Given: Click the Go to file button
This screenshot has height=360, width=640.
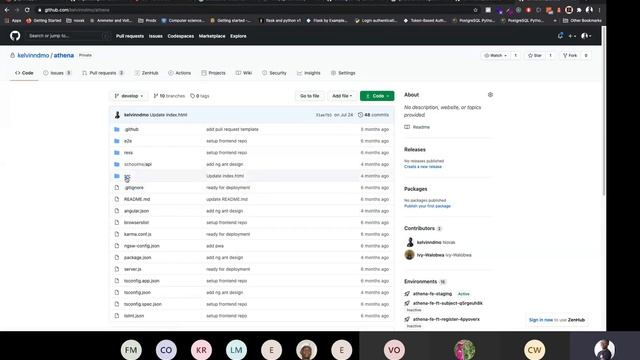Looking at the screenshot, I should (x=309, y=96).
